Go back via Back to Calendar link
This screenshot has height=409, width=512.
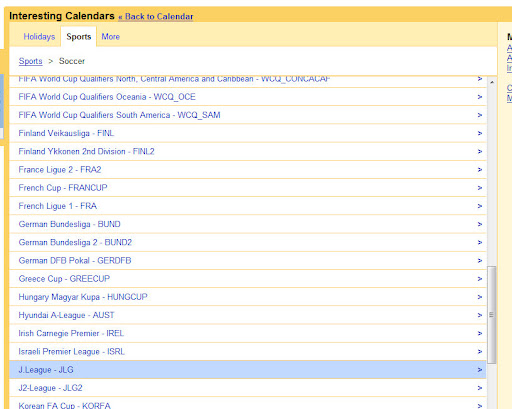coord(156,17)
